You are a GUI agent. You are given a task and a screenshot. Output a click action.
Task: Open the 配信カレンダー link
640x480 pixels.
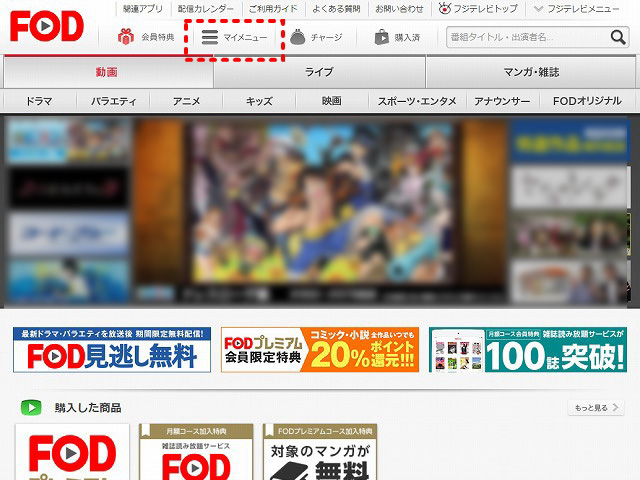coord(206,9)
